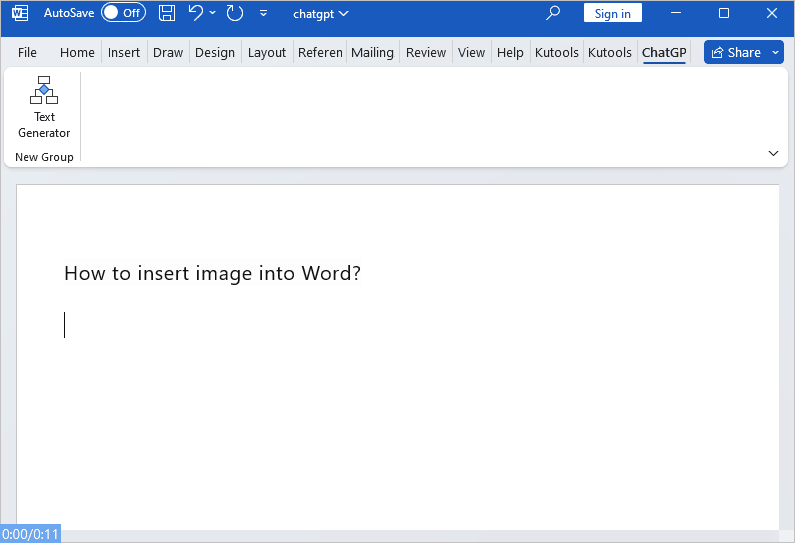Collapse the ribbon using the chevron
795x543 pixels.
(x=773, y=153)
